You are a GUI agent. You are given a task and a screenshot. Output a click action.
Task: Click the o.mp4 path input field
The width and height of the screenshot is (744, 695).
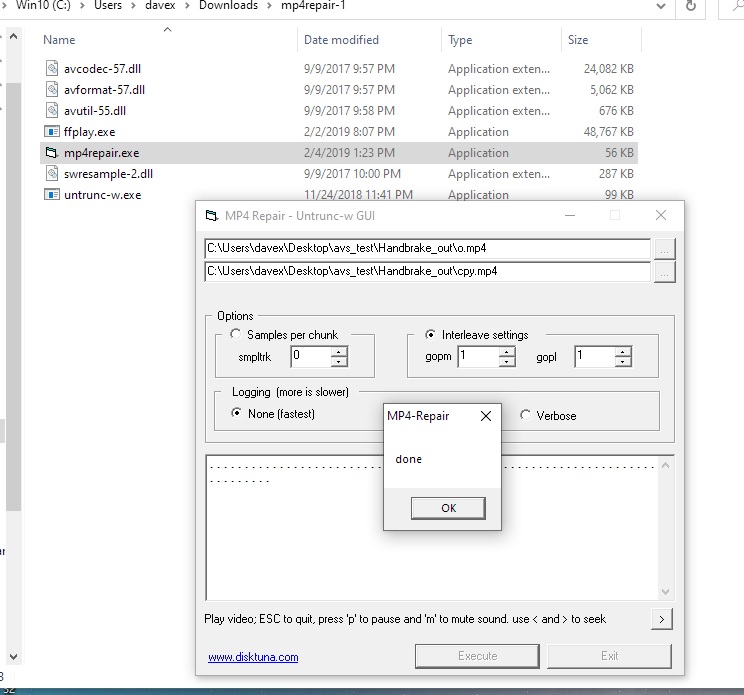(x=428, y=249)
